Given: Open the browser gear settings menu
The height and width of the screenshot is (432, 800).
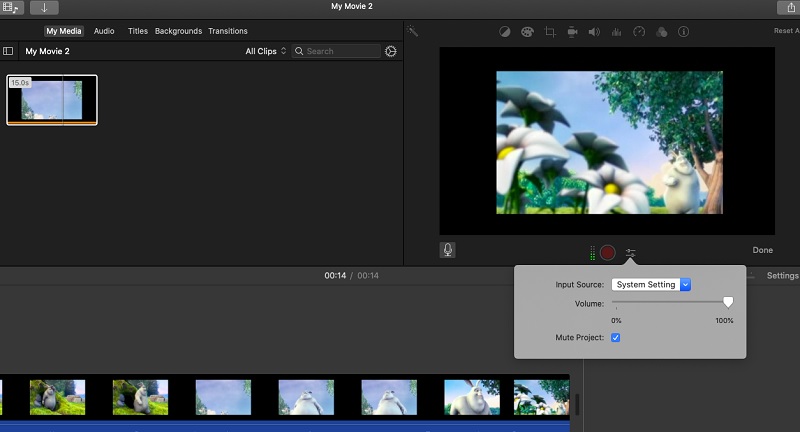Looking at the screenshot, I should (x=391, y=51).
